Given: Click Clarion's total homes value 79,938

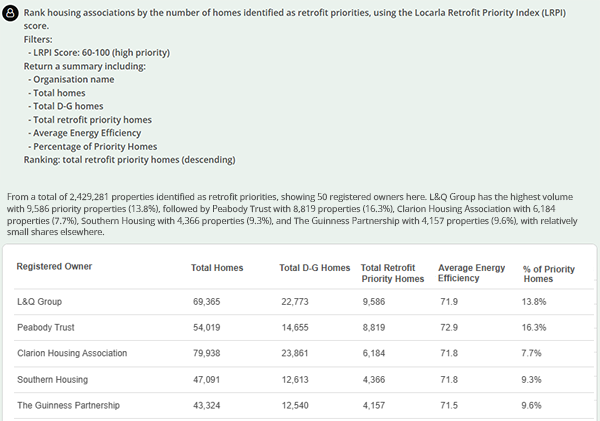Looking at the screenshot, I should coord(211,353).
